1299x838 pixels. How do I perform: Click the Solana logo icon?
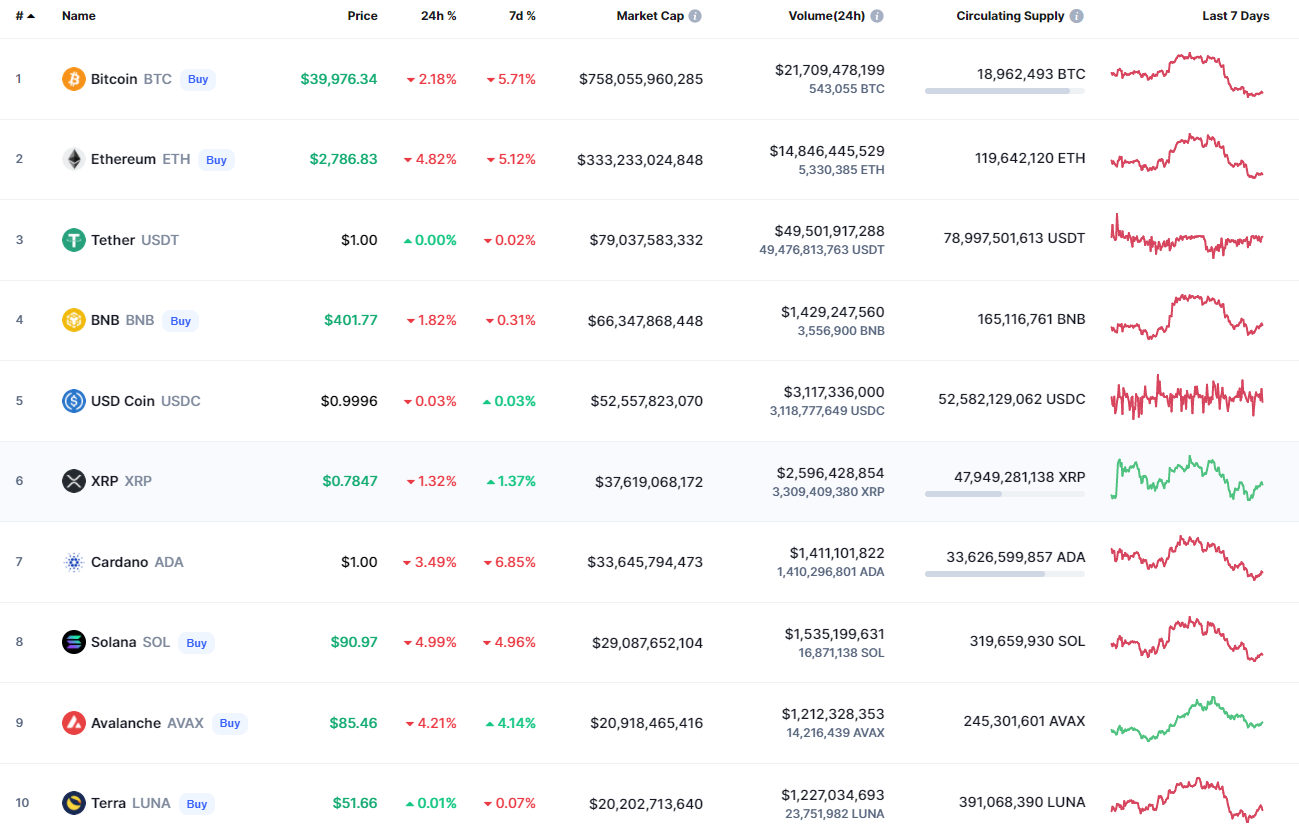pyautogui.click(x=74, y=642)
